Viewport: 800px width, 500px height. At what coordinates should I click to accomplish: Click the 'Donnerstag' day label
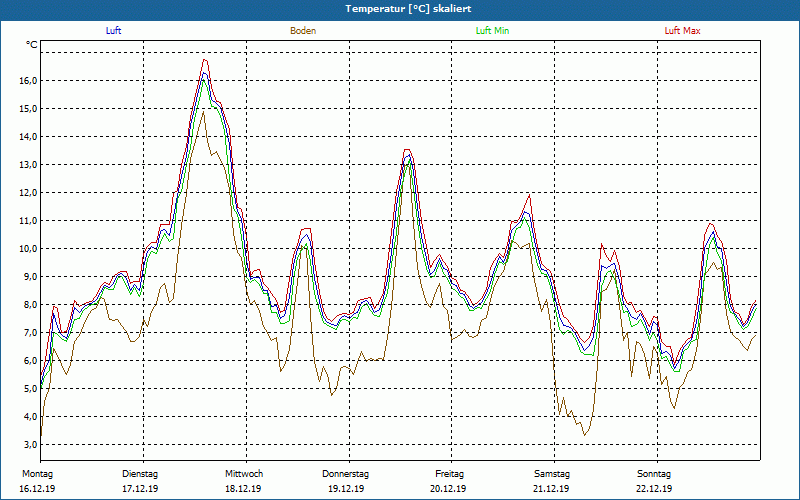[x=345, y=474]
